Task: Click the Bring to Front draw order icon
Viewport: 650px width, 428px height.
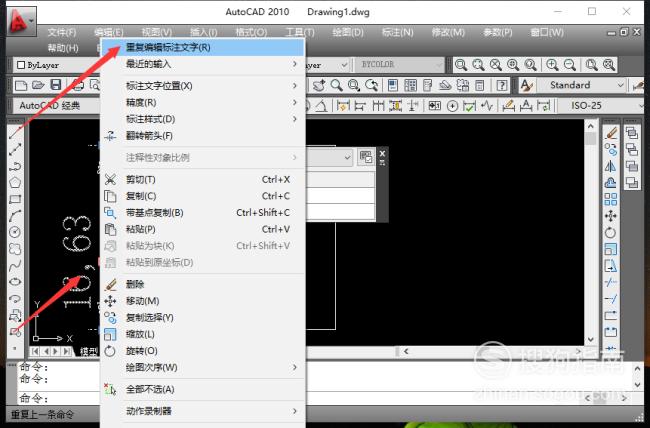Action: (x=632, y=133)
